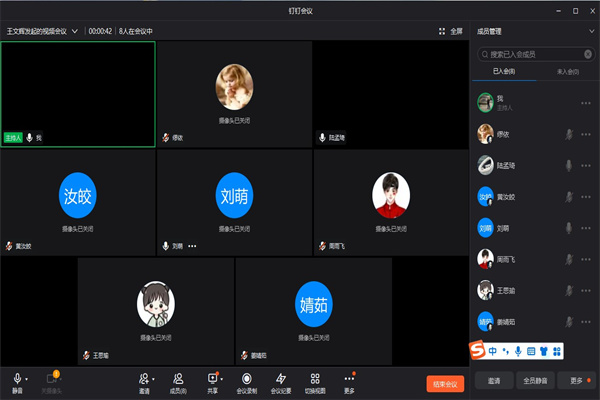
Task: Toggle microphone for member 陆孟琦 in list
Action: coord(569,164)
